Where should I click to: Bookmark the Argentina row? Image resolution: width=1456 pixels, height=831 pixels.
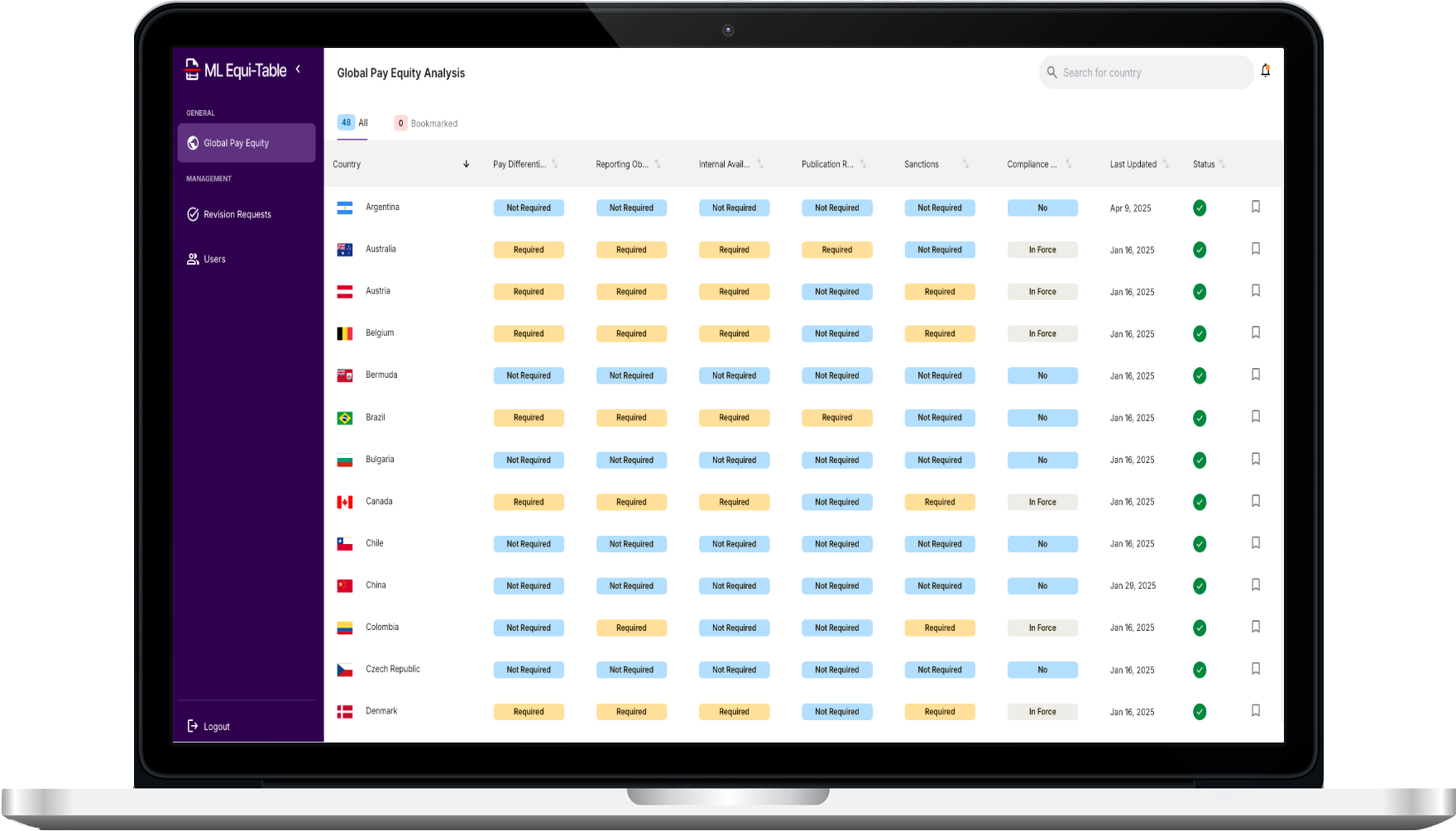(1255, 207)
